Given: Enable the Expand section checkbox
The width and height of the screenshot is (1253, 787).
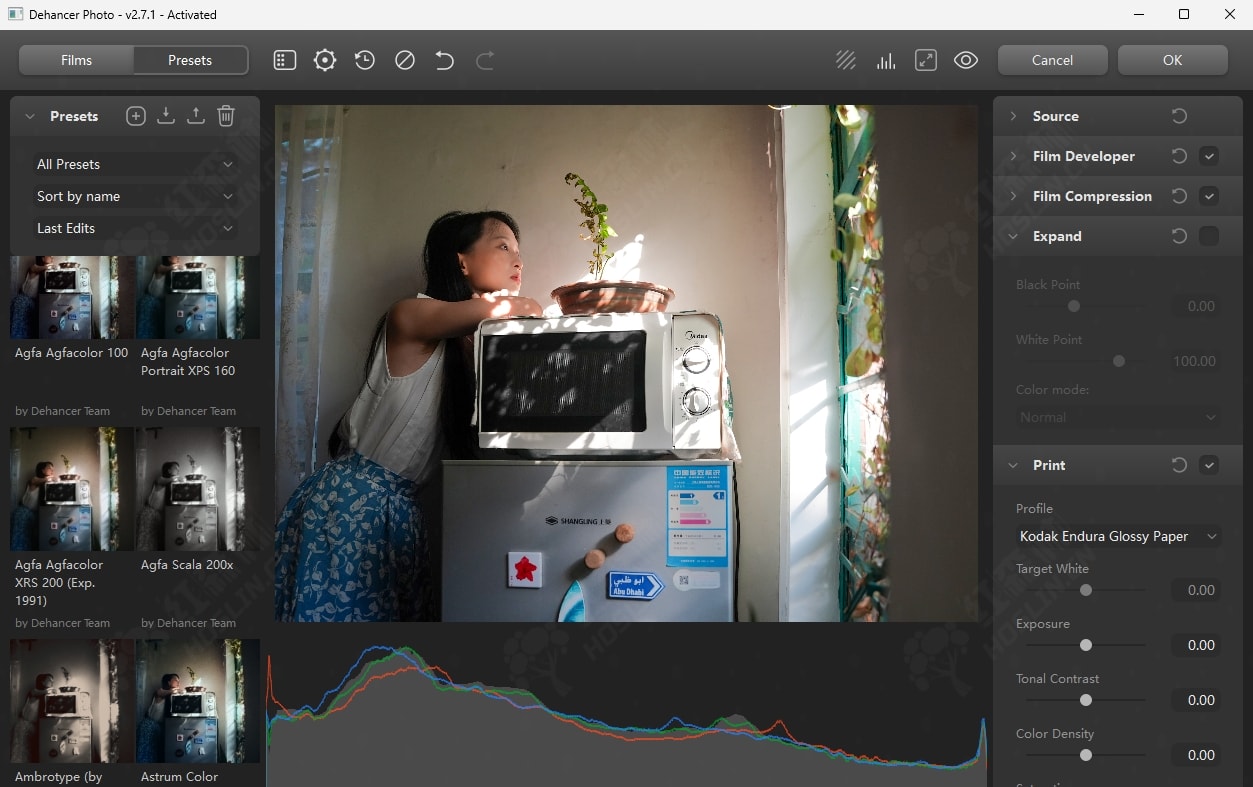Looking at the screenshot, I should 1209,236.
